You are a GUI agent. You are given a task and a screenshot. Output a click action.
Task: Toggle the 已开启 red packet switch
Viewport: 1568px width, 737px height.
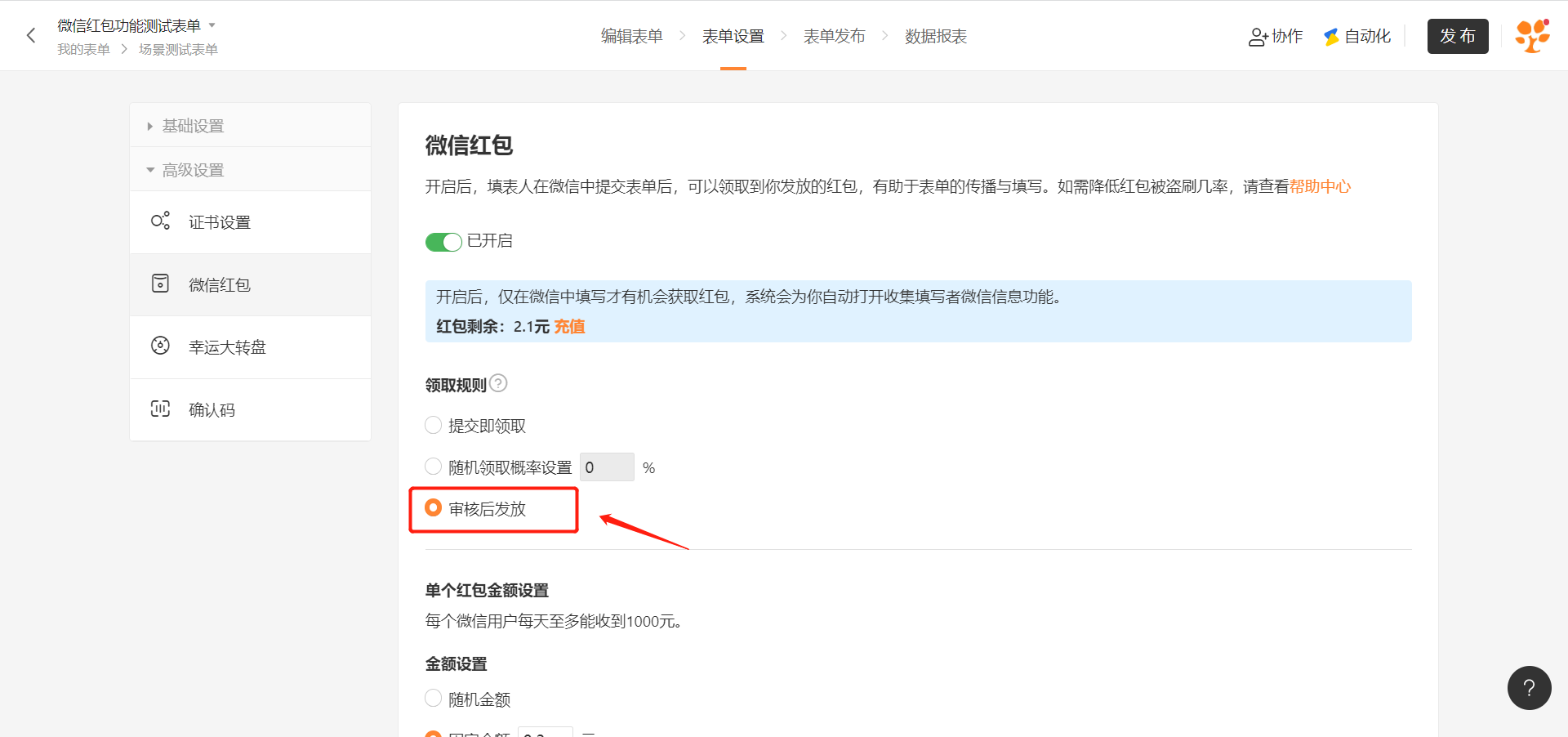pyautogui.click(x=443, y=242)
